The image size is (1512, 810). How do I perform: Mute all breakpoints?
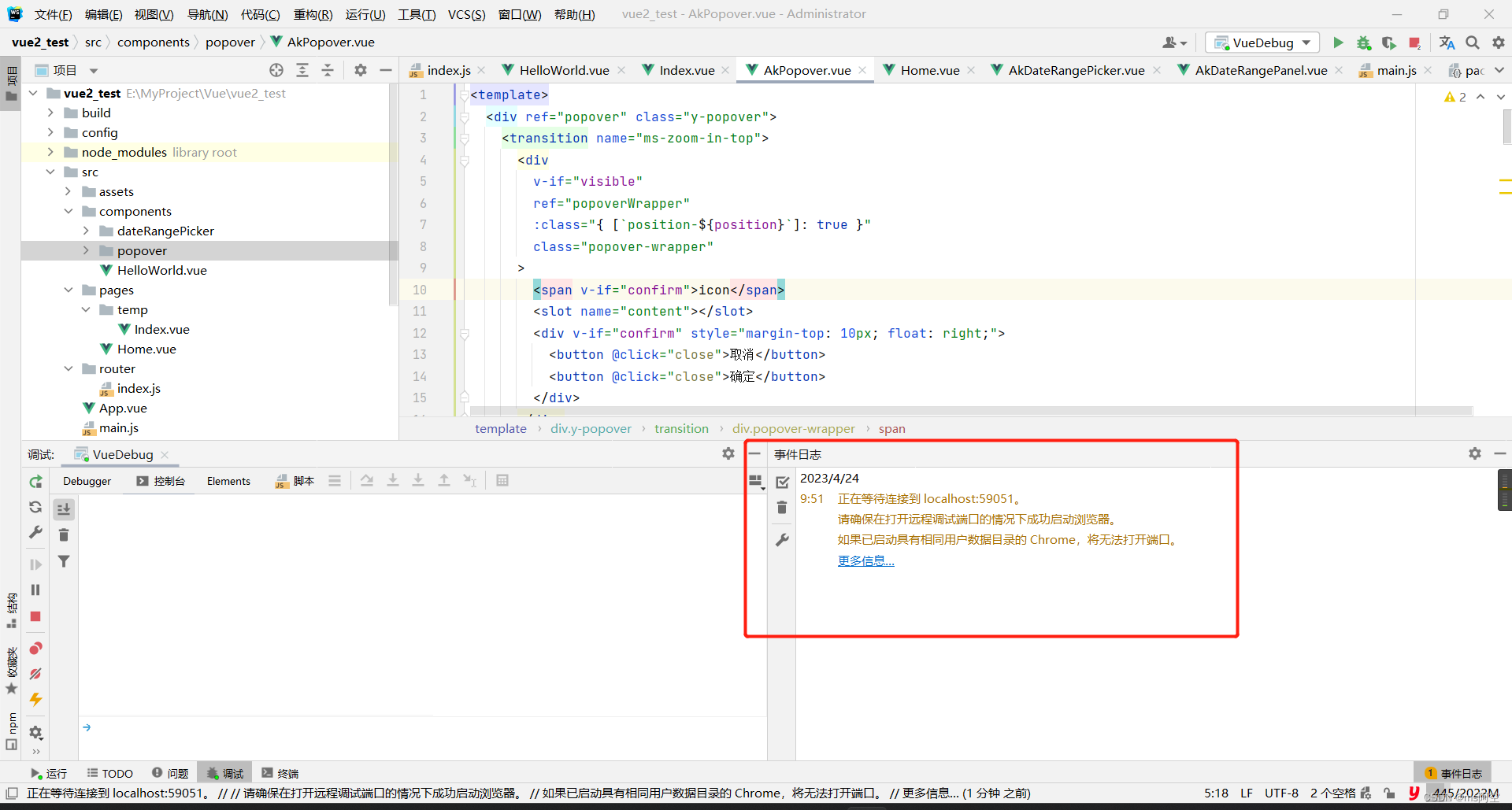(x=35, y=674)
